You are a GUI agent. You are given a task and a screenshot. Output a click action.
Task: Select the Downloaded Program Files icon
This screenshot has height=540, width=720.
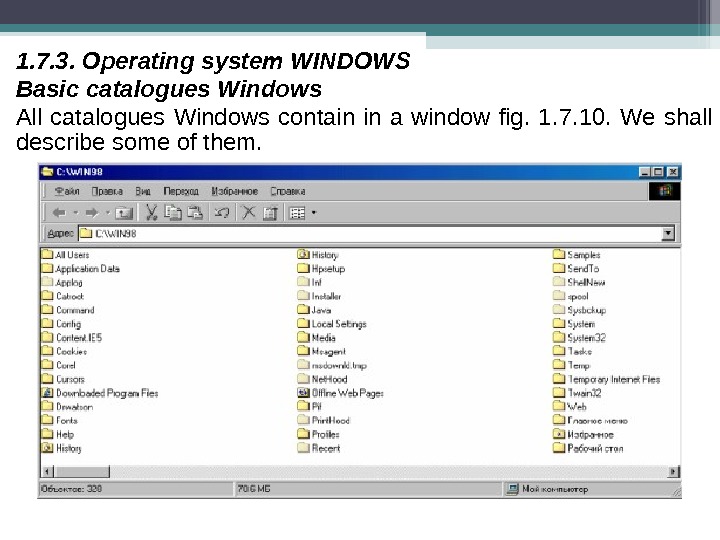click(47, 393)
